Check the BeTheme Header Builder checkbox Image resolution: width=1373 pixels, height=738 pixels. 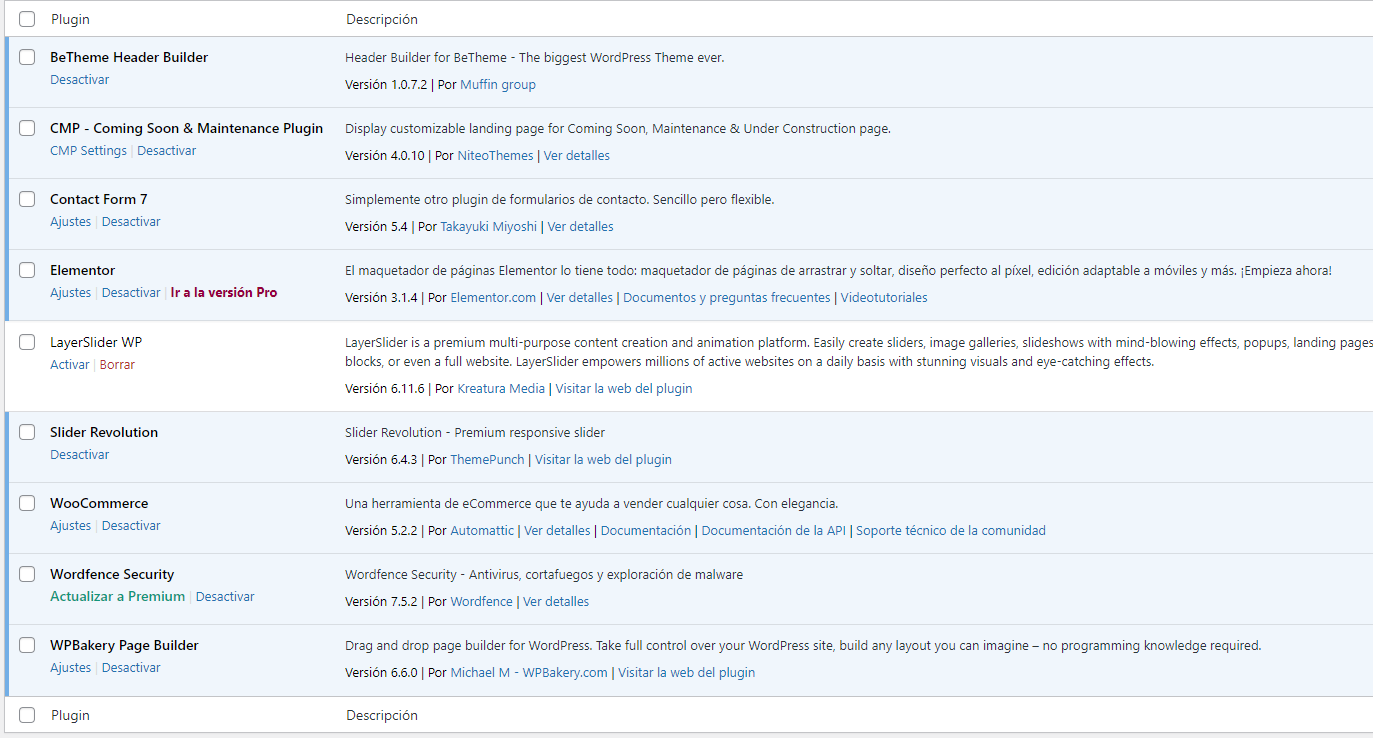[x=27, y=57]
